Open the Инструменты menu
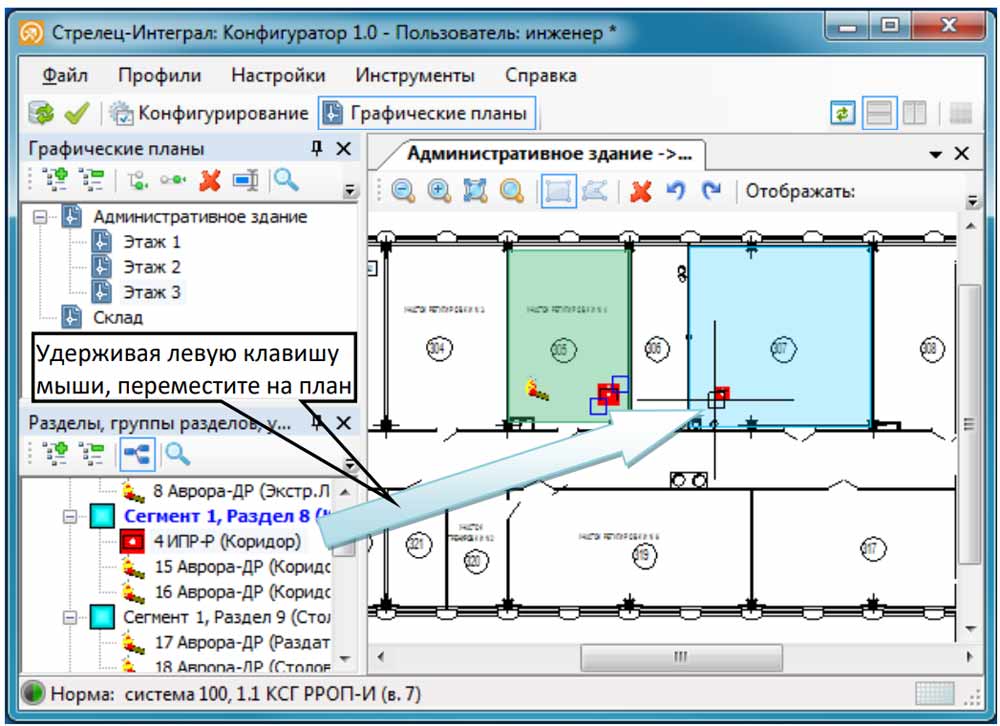Viewport: 1000px width, 726px height. (x=415, y=75)
